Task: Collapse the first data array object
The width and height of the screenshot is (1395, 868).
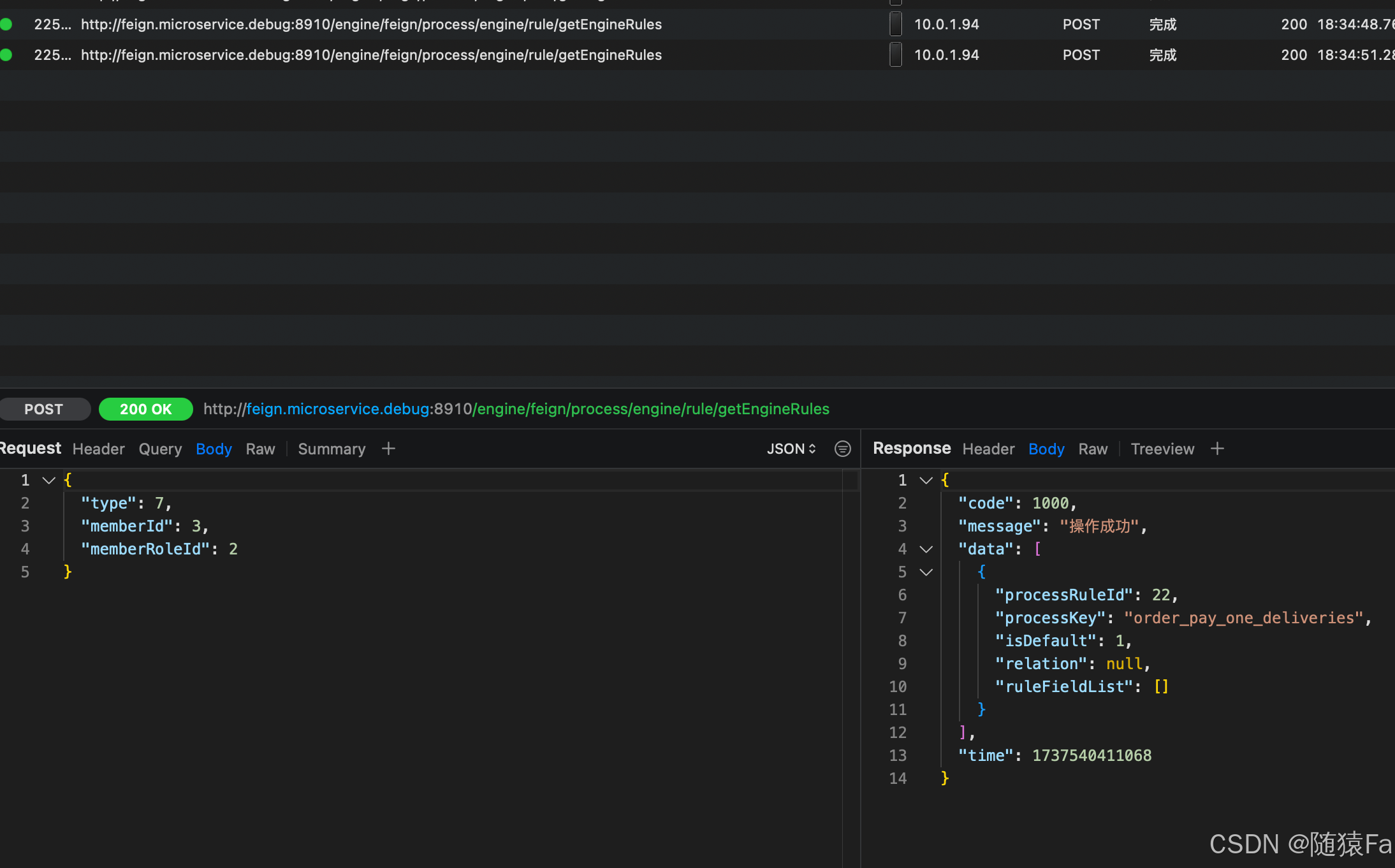Action: [926, 572]
